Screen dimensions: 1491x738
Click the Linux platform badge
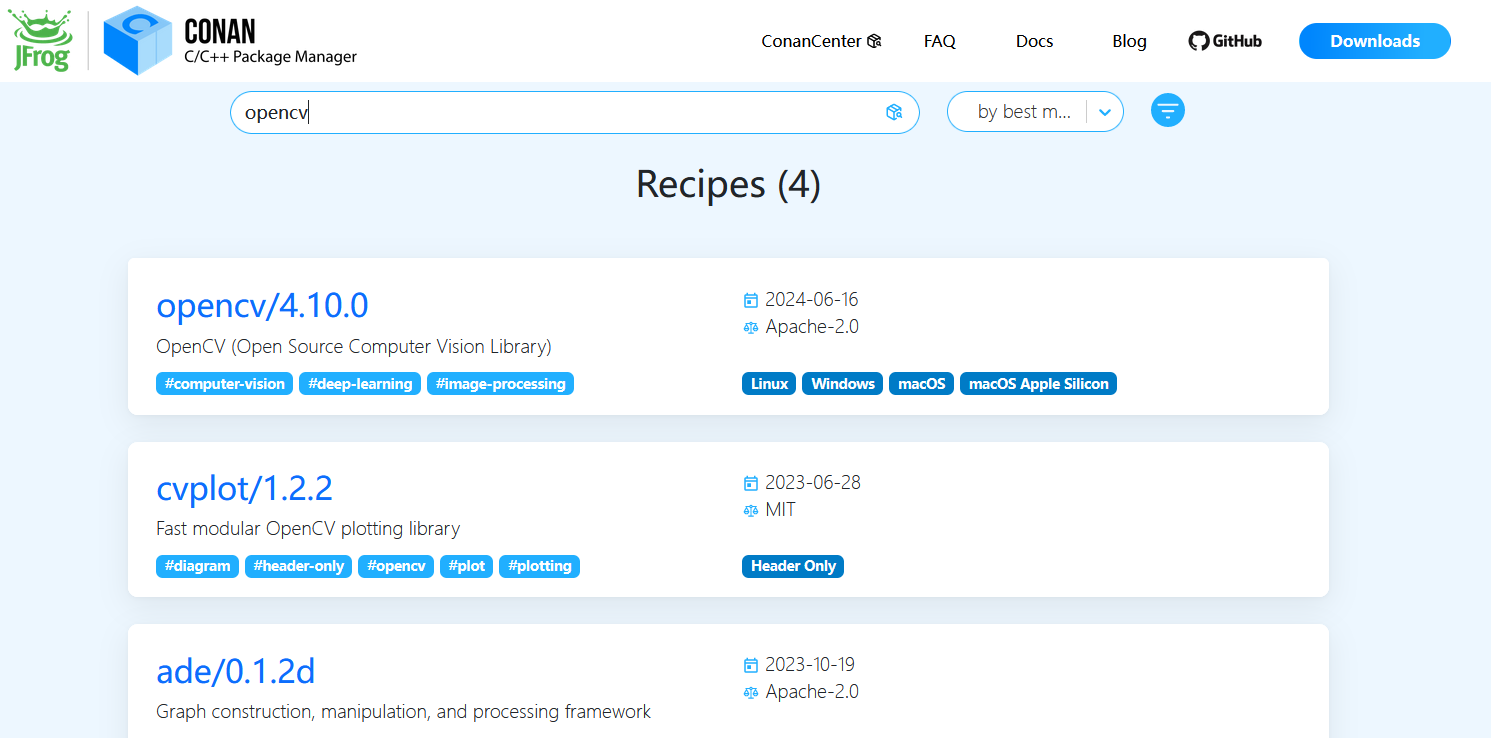click(769, 384)
